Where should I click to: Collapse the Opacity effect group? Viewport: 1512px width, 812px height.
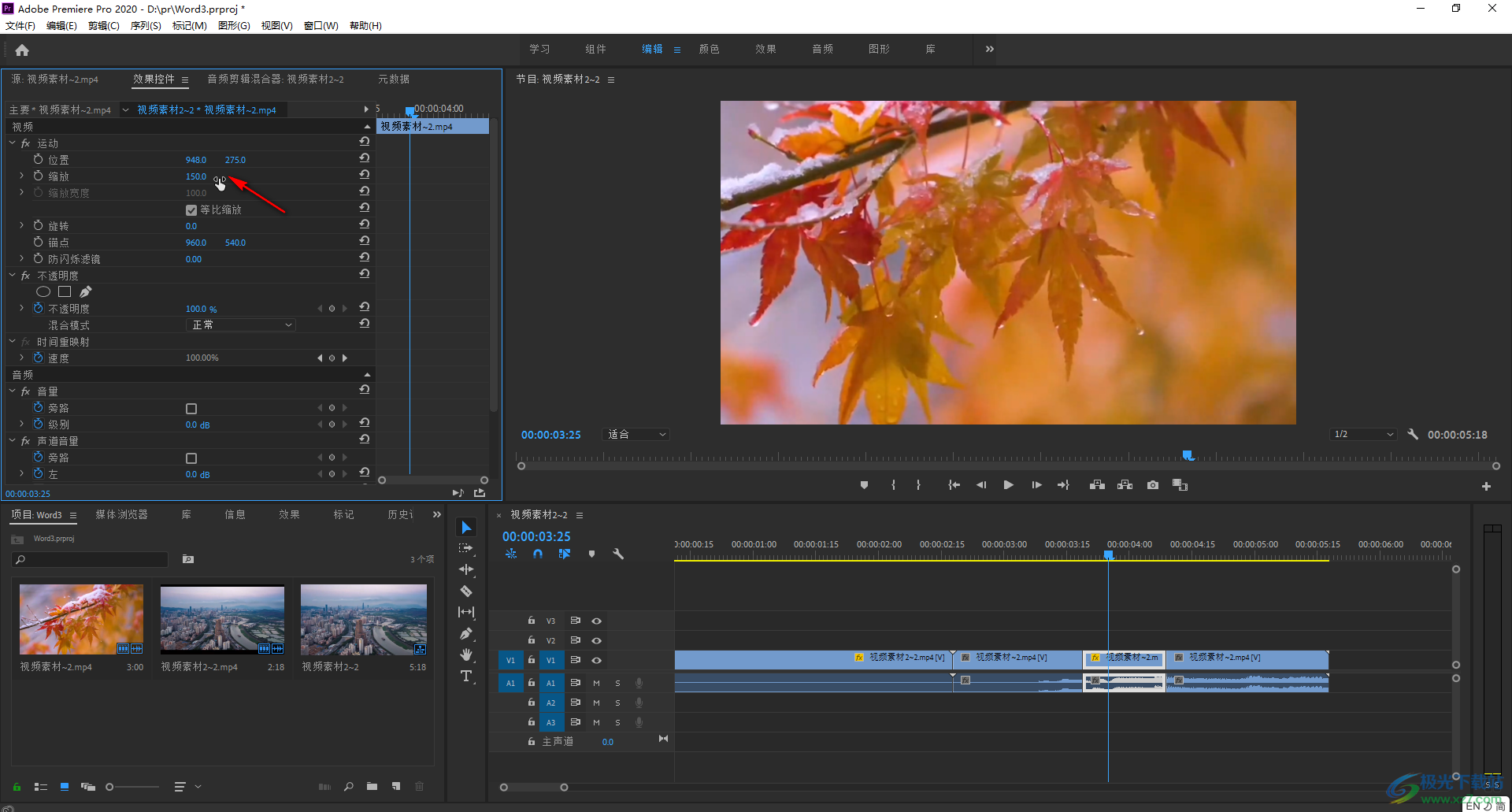pos(13,275)
